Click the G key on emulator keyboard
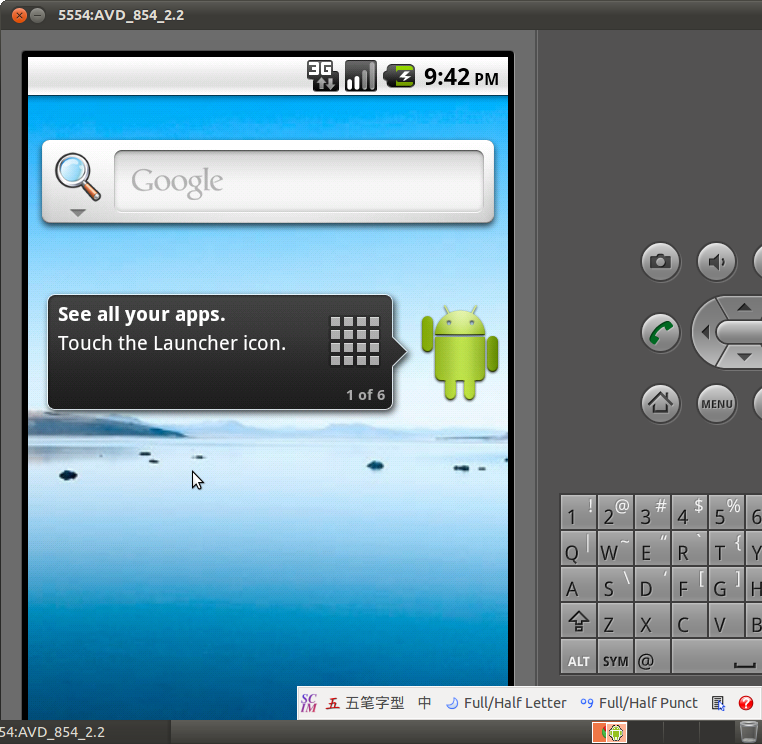Viewport: 762px width, 744px height. tap(726, 584)
